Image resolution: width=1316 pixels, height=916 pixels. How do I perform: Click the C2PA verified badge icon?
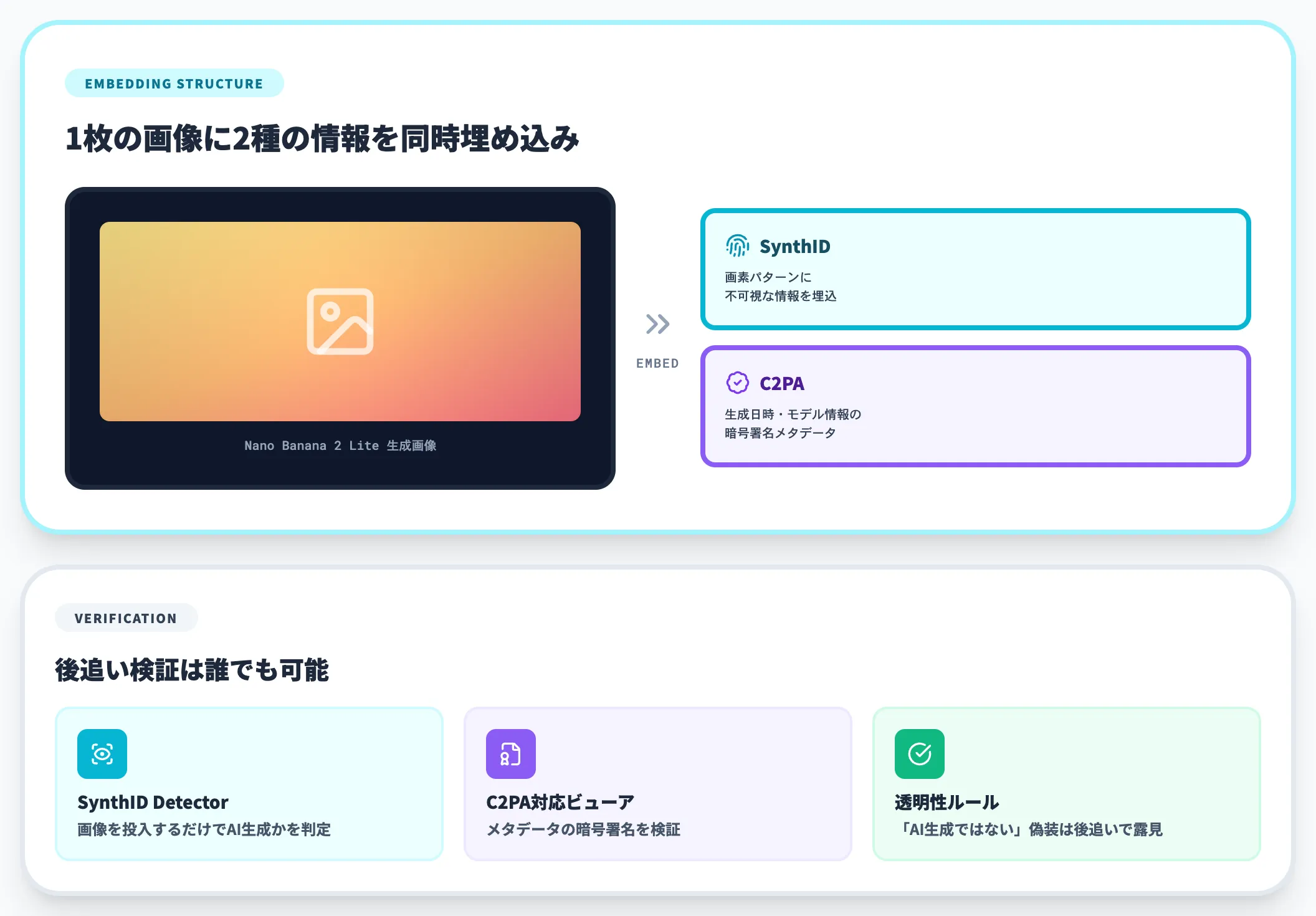(x=738, y=383)
